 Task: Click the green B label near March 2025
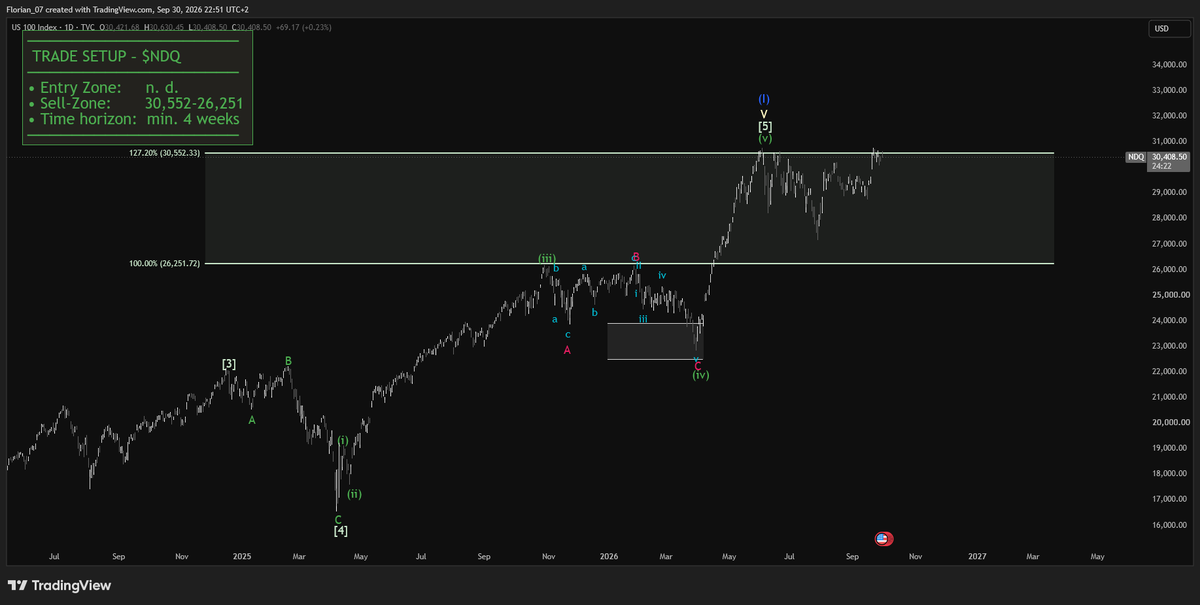coord(288,360)
